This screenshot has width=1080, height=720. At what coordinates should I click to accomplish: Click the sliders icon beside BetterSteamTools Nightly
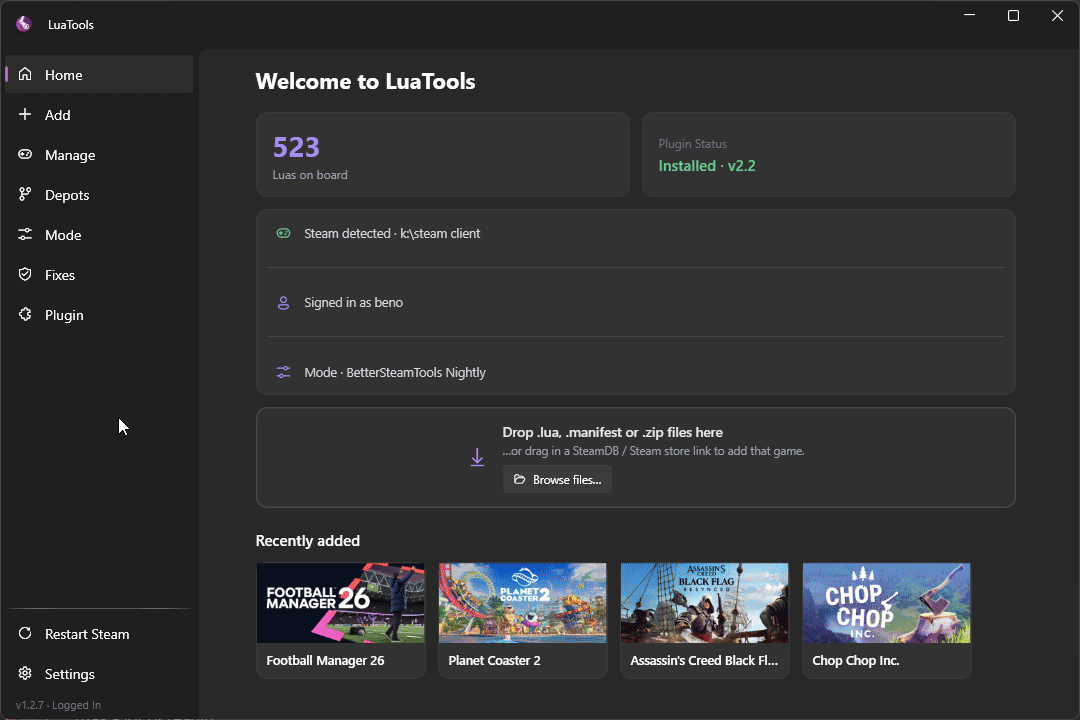coord(283,372)
